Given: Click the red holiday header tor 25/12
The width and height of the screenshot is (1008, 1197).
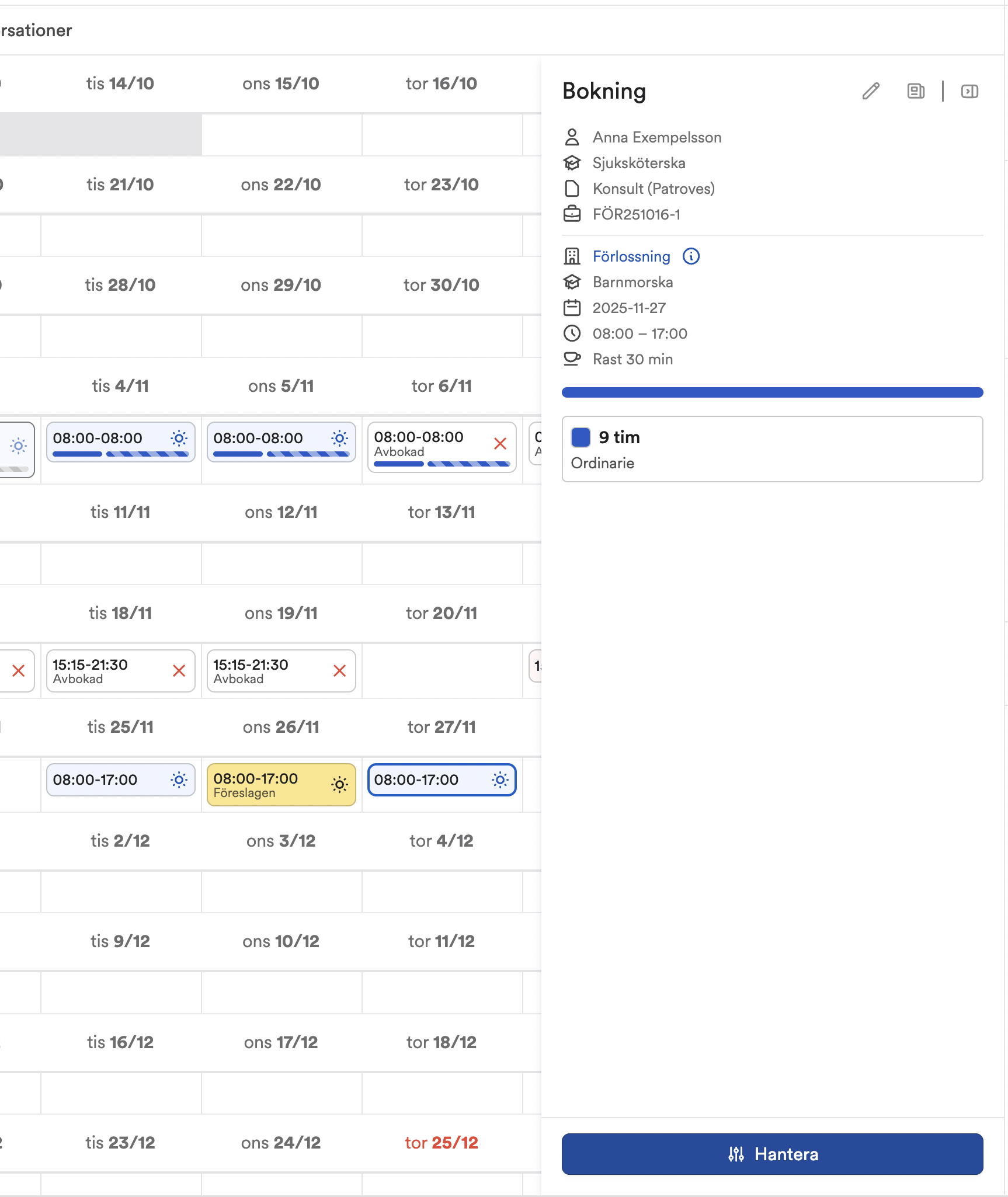Looking at the screenshot, I should pos(442,1143).
